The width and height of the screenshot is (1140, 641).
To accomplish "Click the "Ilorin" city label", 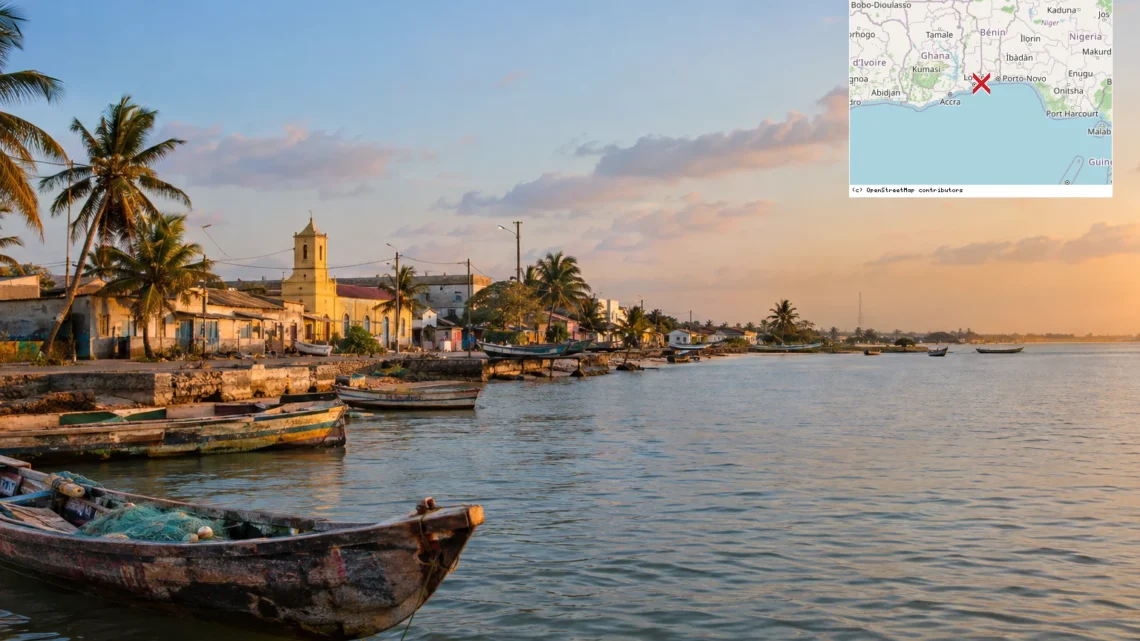I will (x=1030, y=39).
